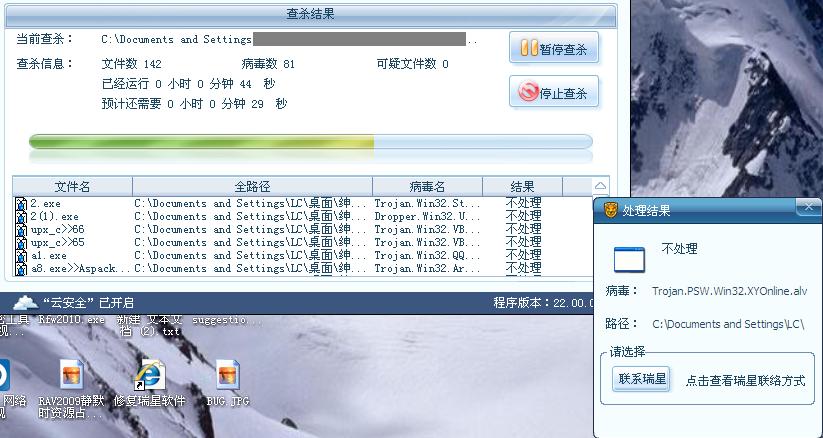Sort results by the 文件名 column header

[x=72, y=186]
